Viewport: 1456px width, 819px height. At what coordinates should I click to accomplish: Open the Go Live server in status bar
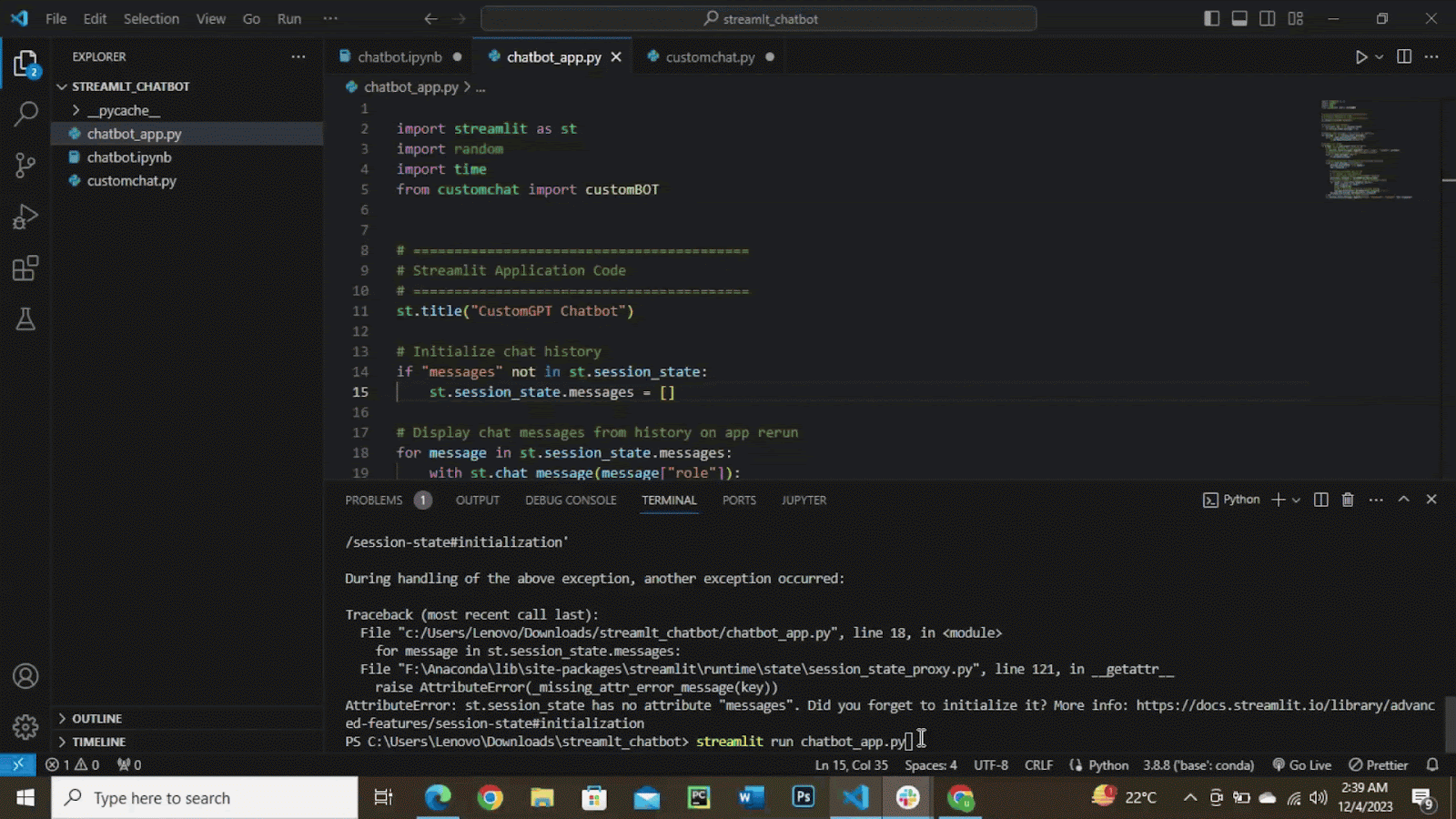point(1301,765)
